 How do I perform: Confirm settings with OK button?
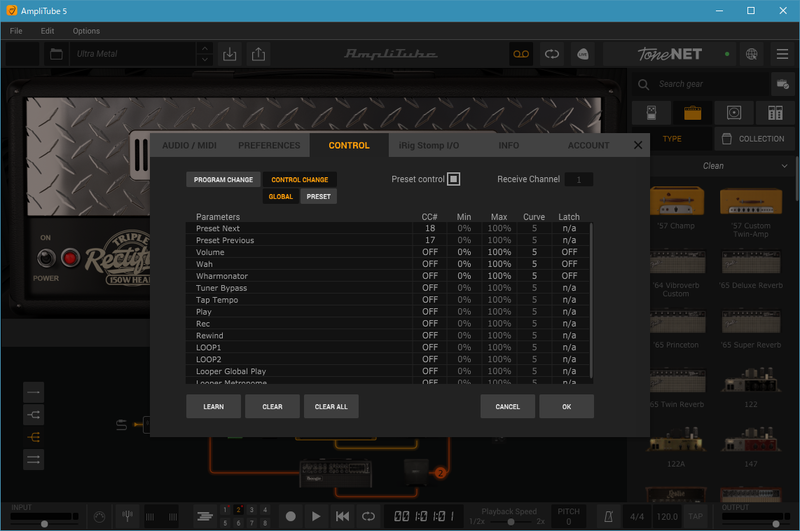coord(566,407)
